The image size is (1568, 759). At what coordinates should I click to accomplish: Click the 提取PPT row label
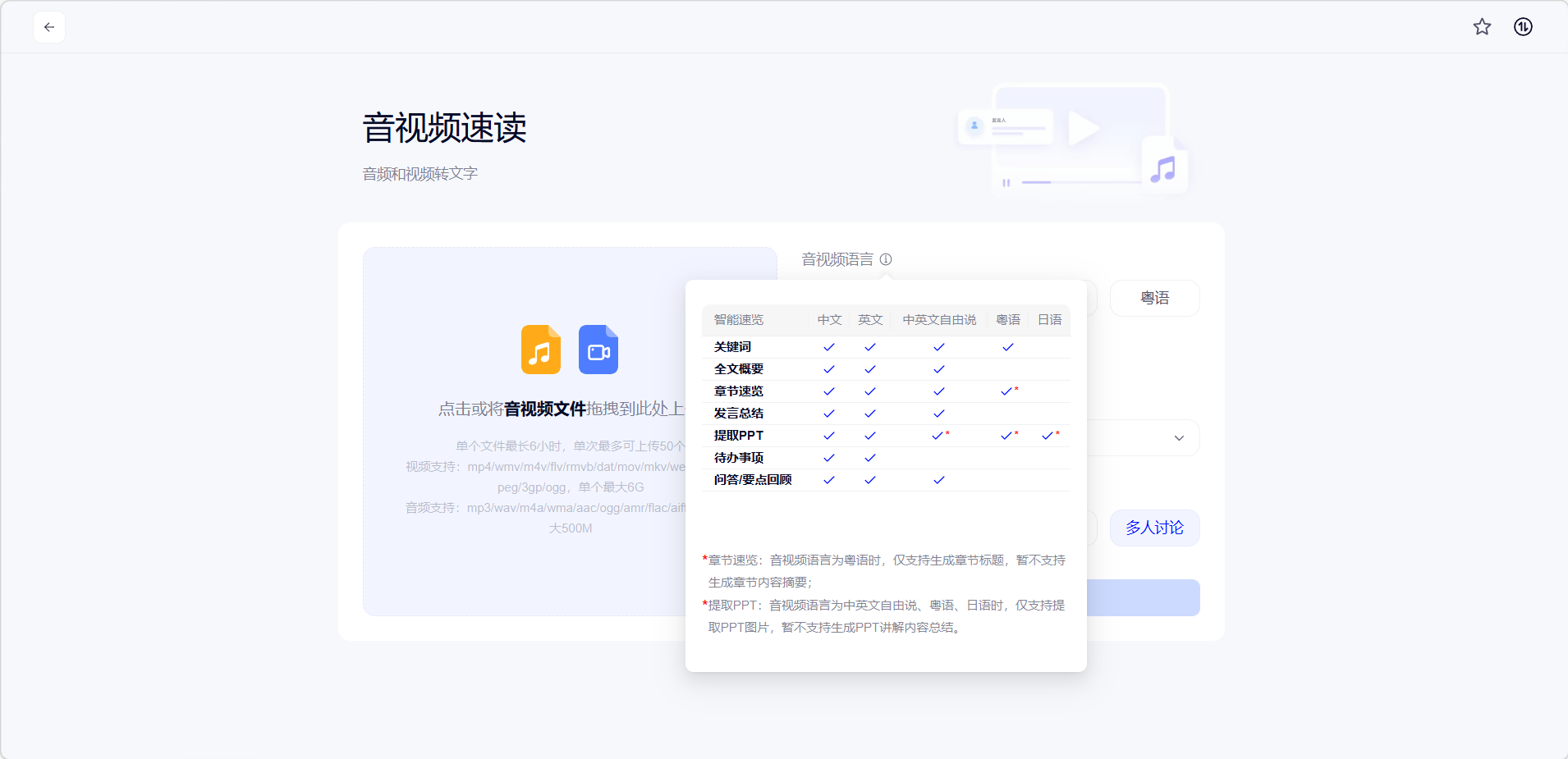pyautogui.click(x=739, y=436)
